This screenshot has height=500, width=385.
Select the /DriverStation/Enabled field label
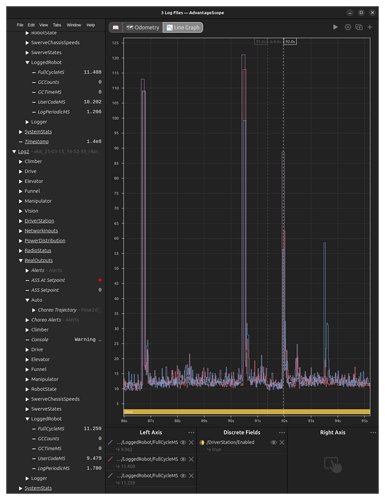(230, 442)
